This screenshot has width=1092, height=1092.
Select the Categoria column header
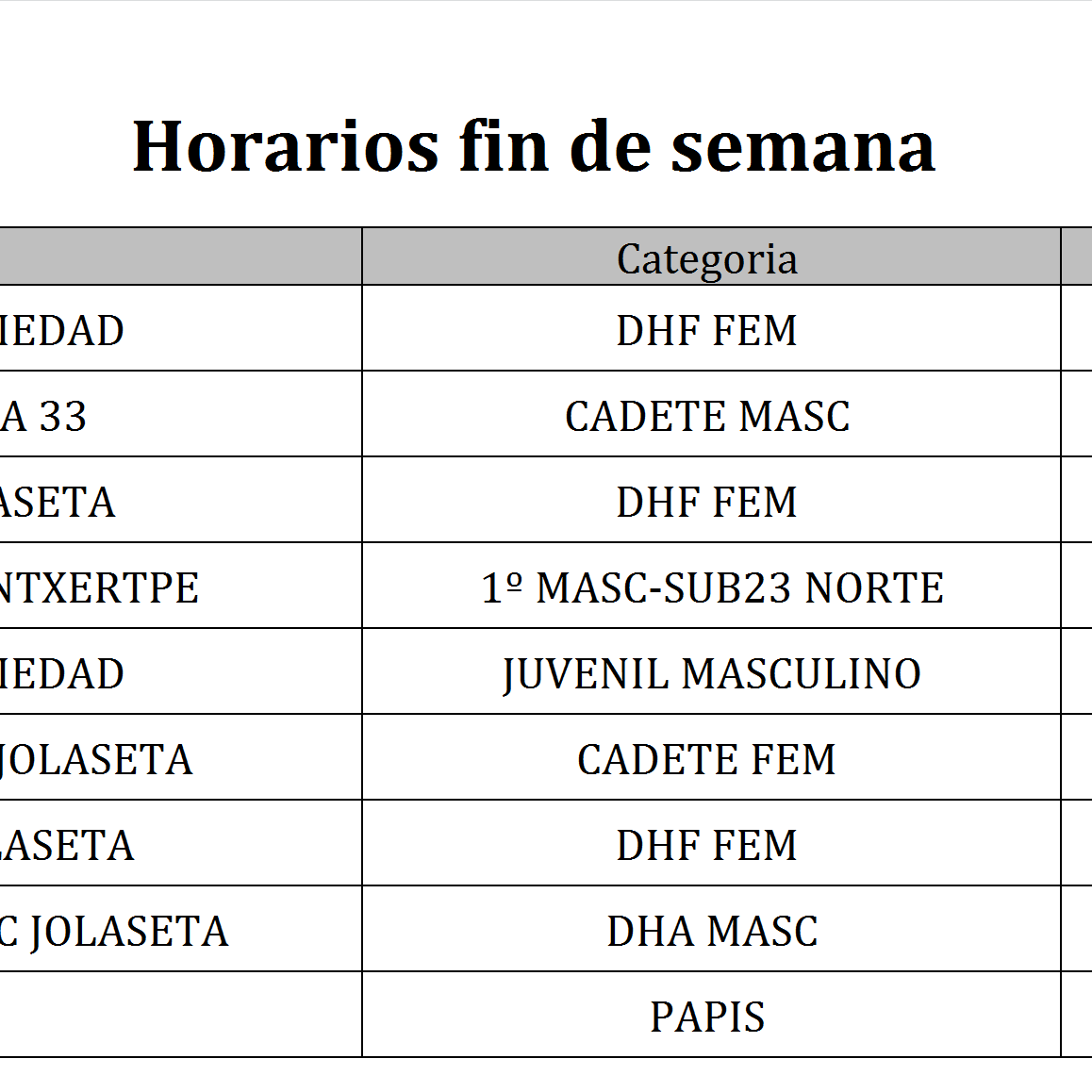point(707,258)
